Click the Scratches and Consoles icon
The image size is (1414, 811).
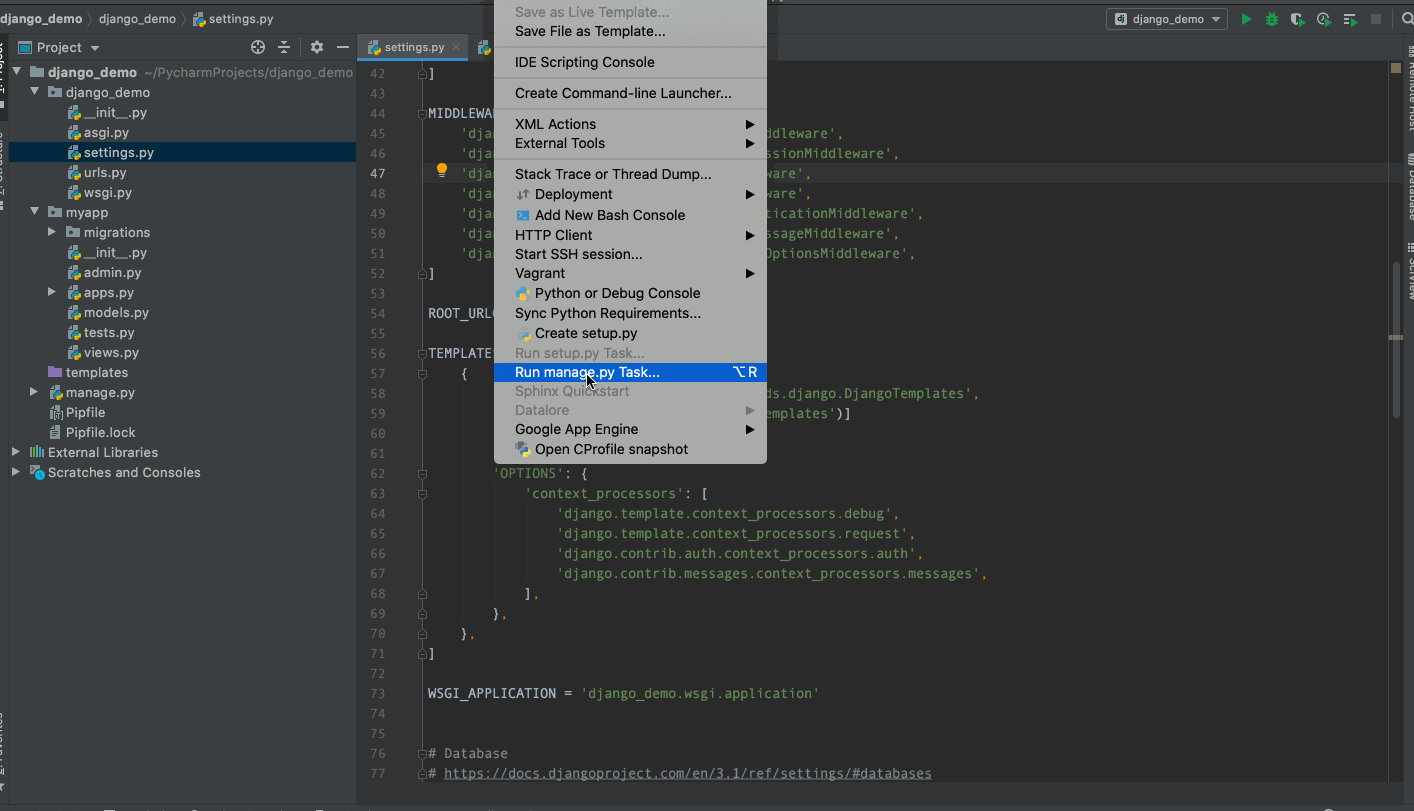click(x=37, y=472)
